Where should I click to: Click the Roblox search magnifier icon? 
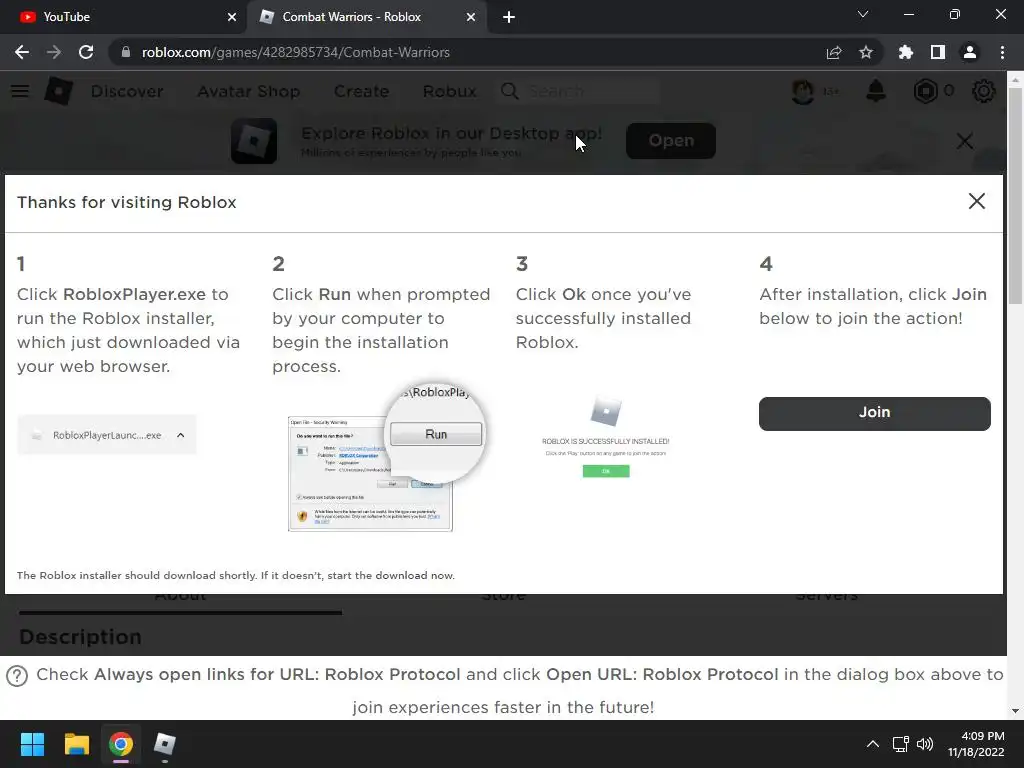click(x=510, y=91)
